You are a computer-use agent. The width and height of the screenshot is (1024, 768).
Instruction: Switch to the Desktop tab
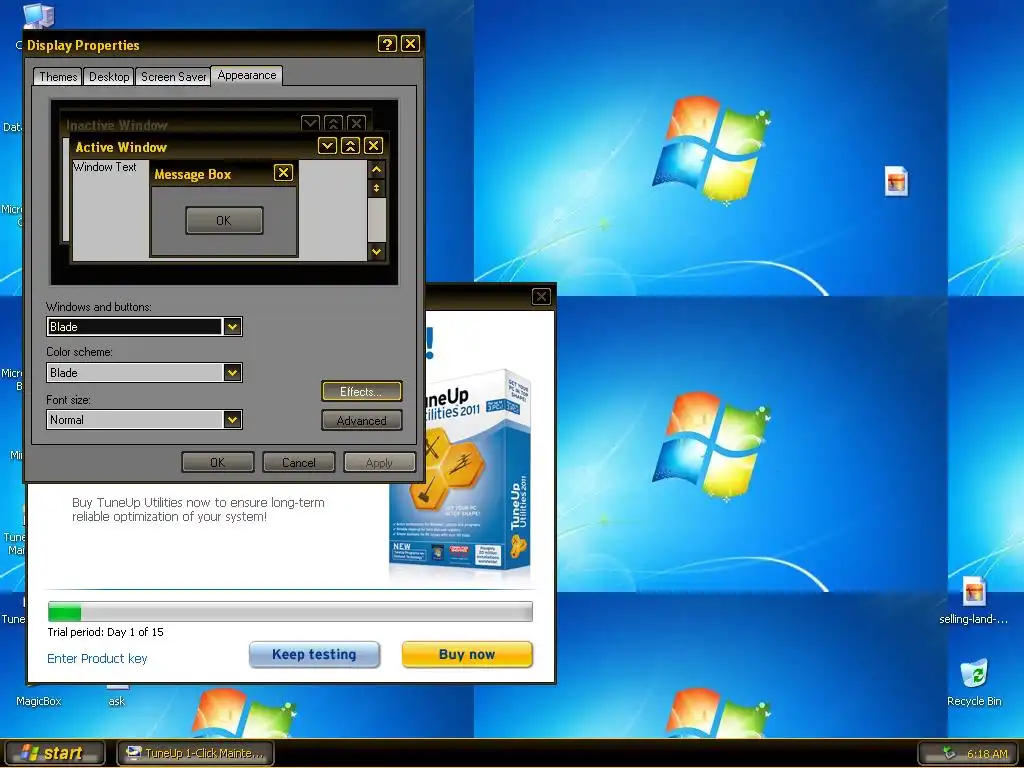[108, 76]
